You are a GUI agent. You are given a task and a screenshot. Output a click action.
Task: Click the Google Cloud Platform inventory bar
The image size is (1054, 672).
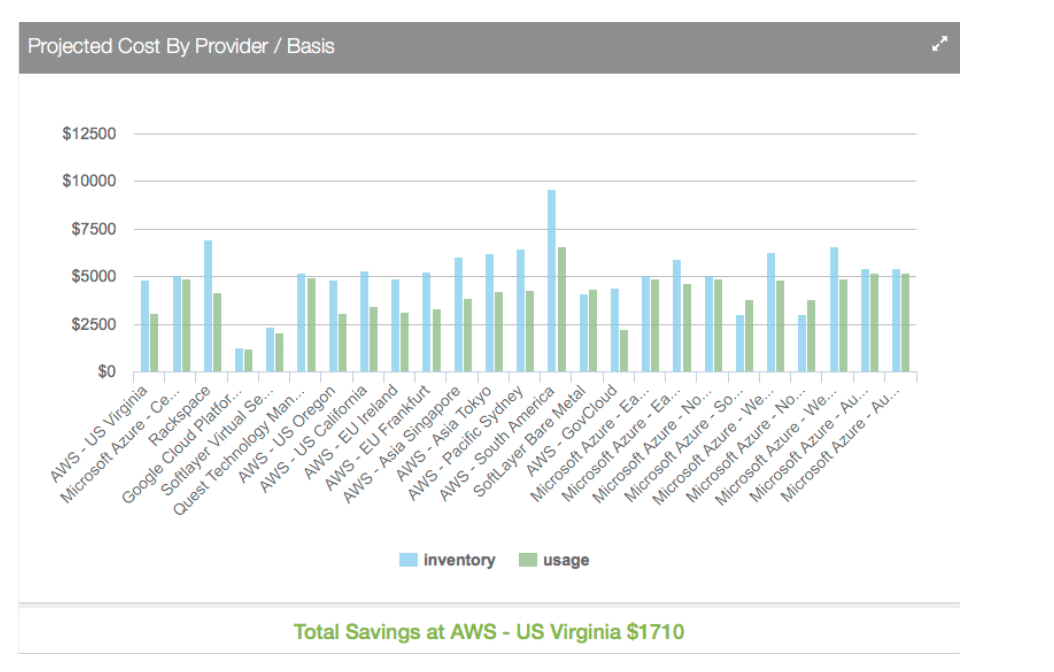pos(239,360)
